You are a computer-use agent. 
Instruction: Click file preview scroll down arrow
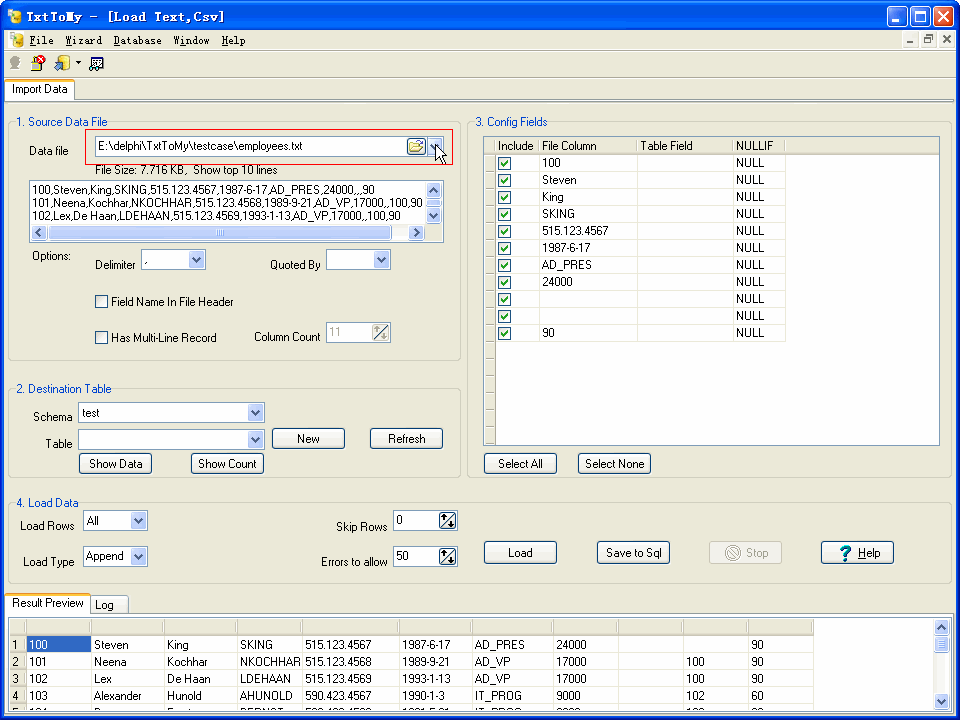(433, 216)
